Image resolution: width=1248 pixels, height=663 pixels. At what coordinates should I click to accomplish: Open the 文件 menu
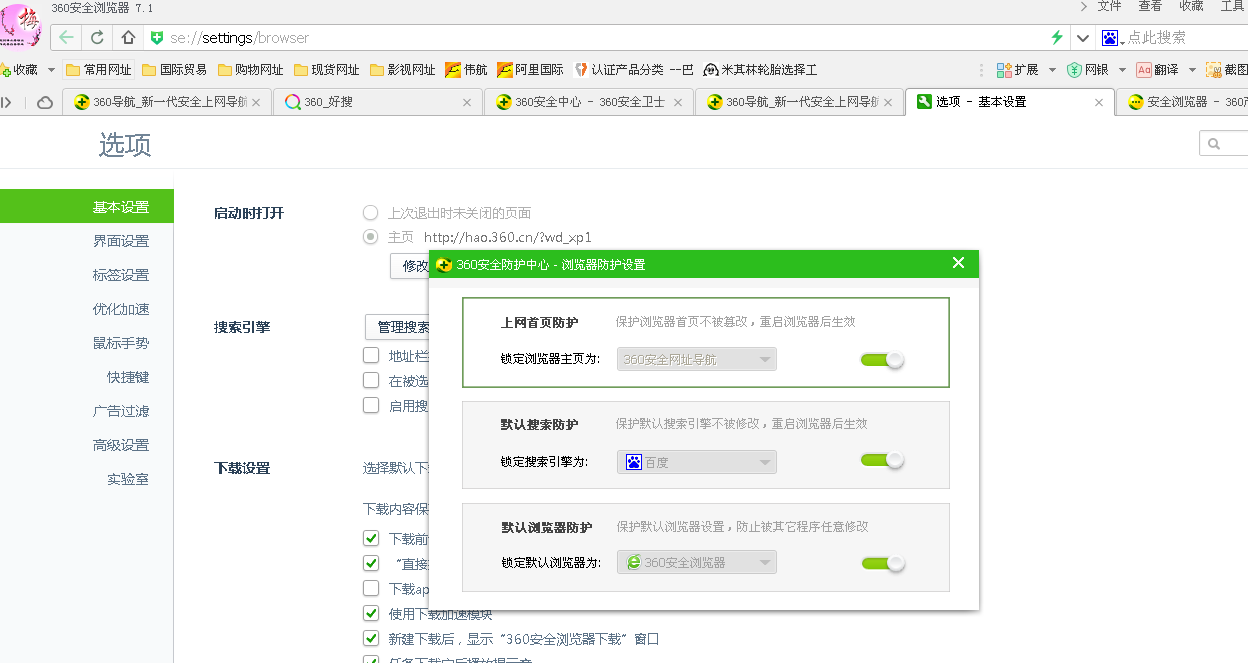click(1109, 7)
